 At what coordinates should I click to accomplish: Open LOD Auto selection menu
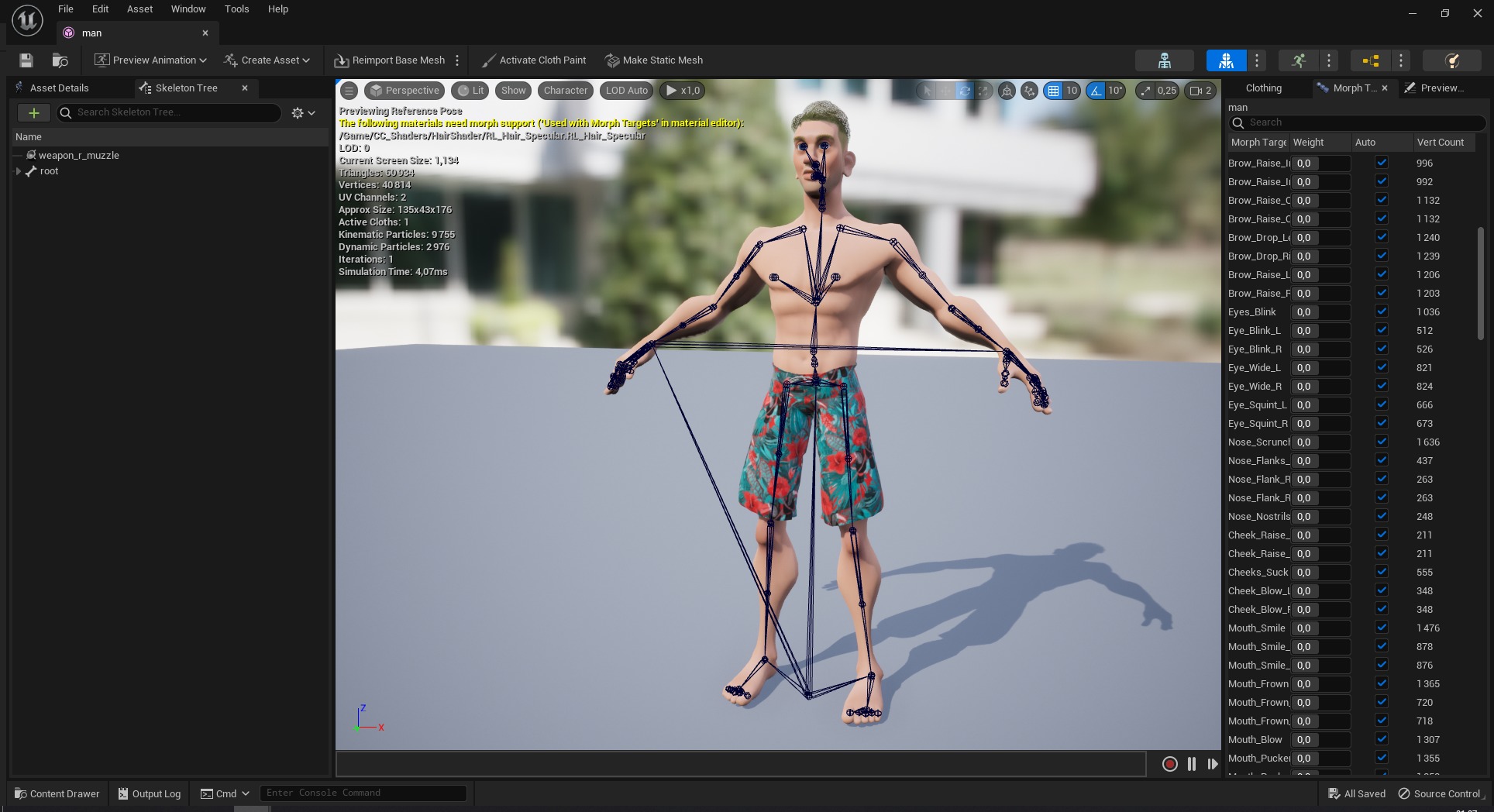626,91
